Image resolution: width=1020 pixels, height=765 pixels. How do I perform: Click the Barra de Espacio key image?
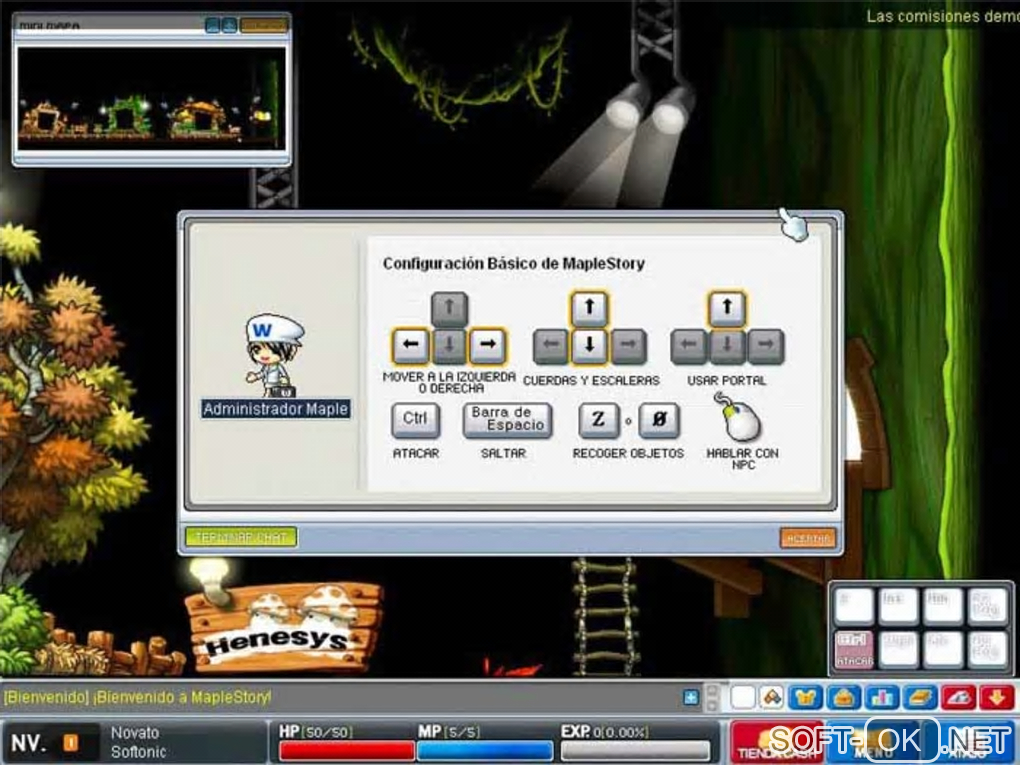tap(507, 420)
